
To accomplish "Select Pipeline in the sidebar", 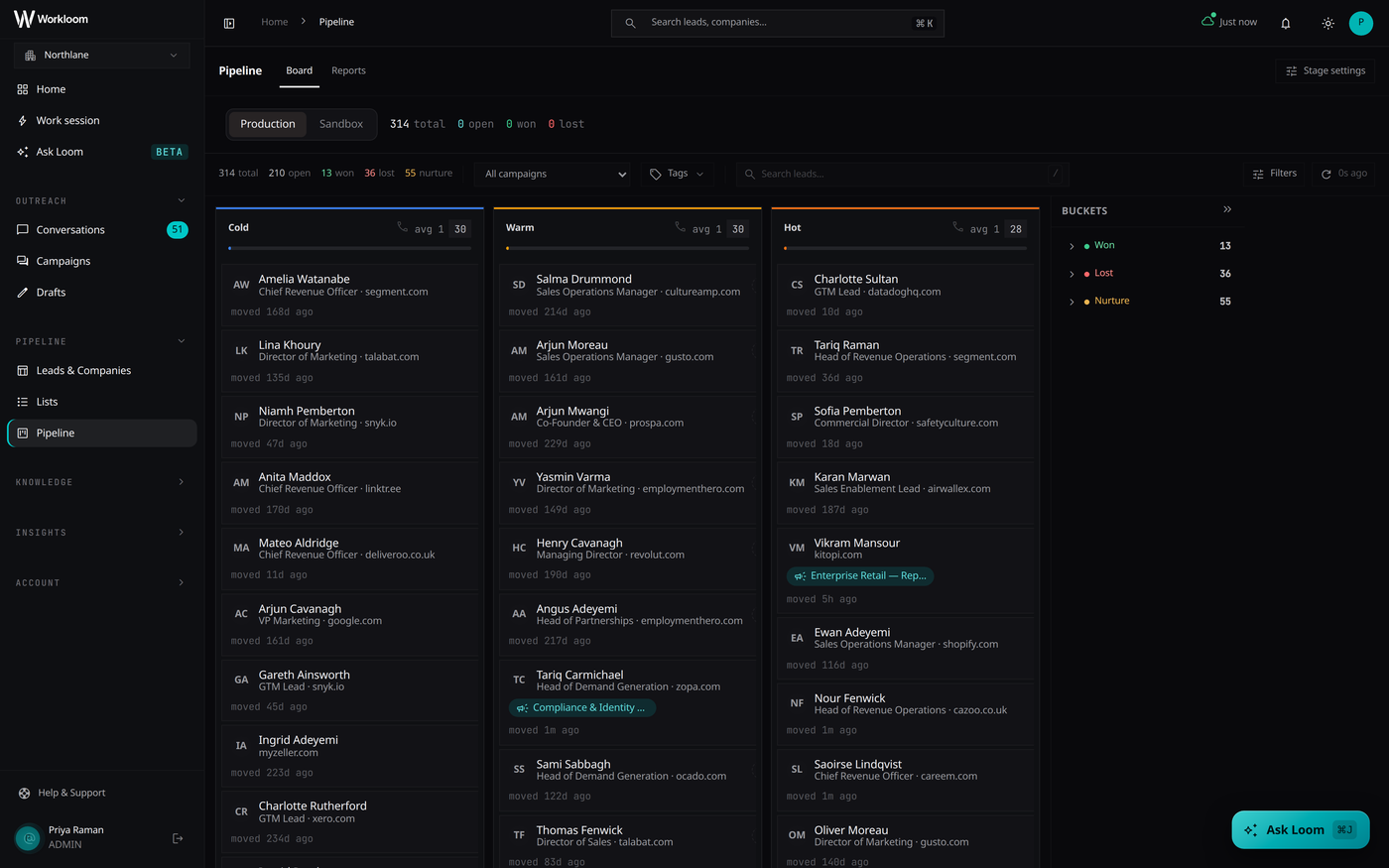I will point(102,433).
